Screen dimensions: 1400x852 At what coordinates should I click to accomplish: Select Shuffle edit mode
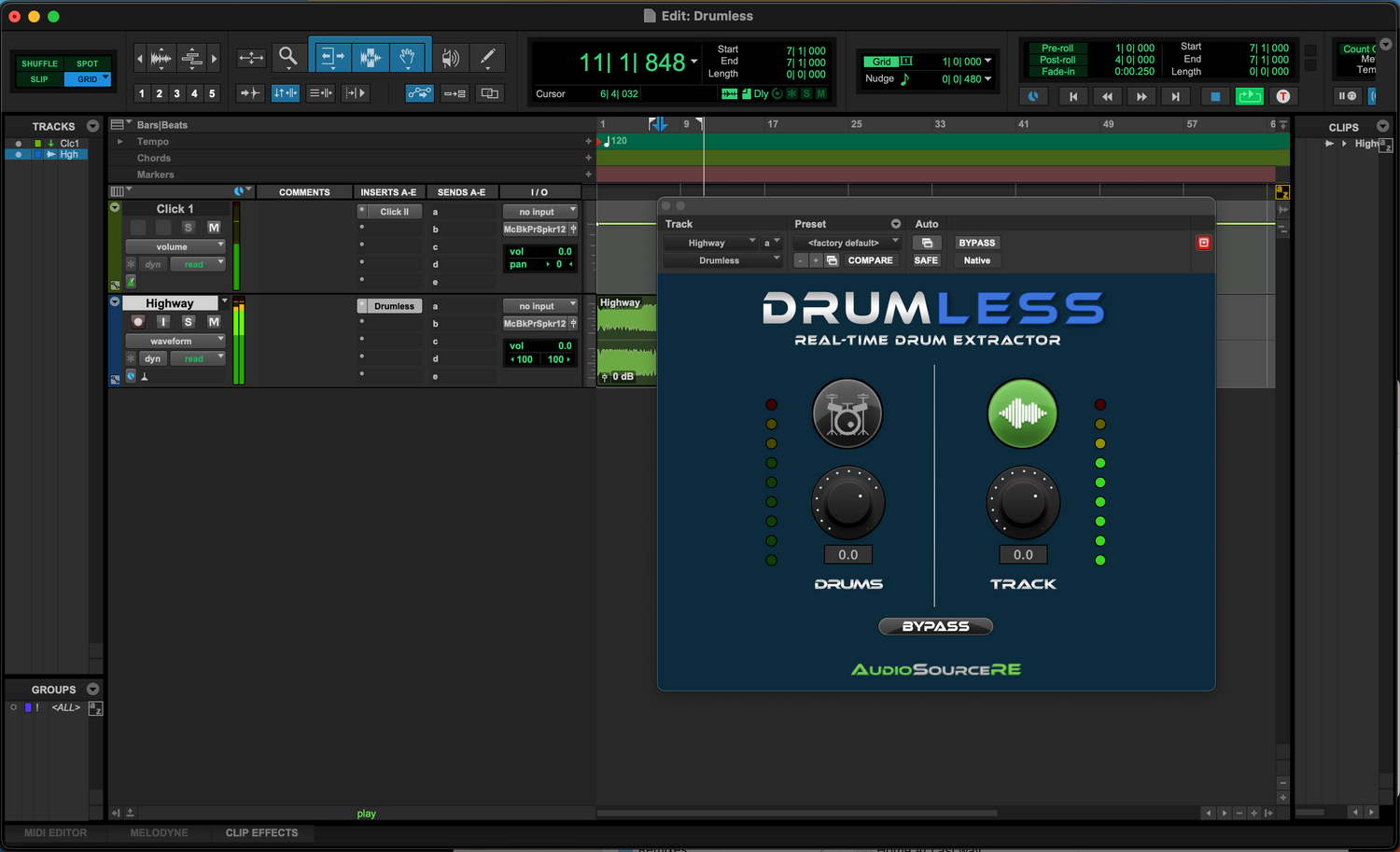[x=39, y=63]
